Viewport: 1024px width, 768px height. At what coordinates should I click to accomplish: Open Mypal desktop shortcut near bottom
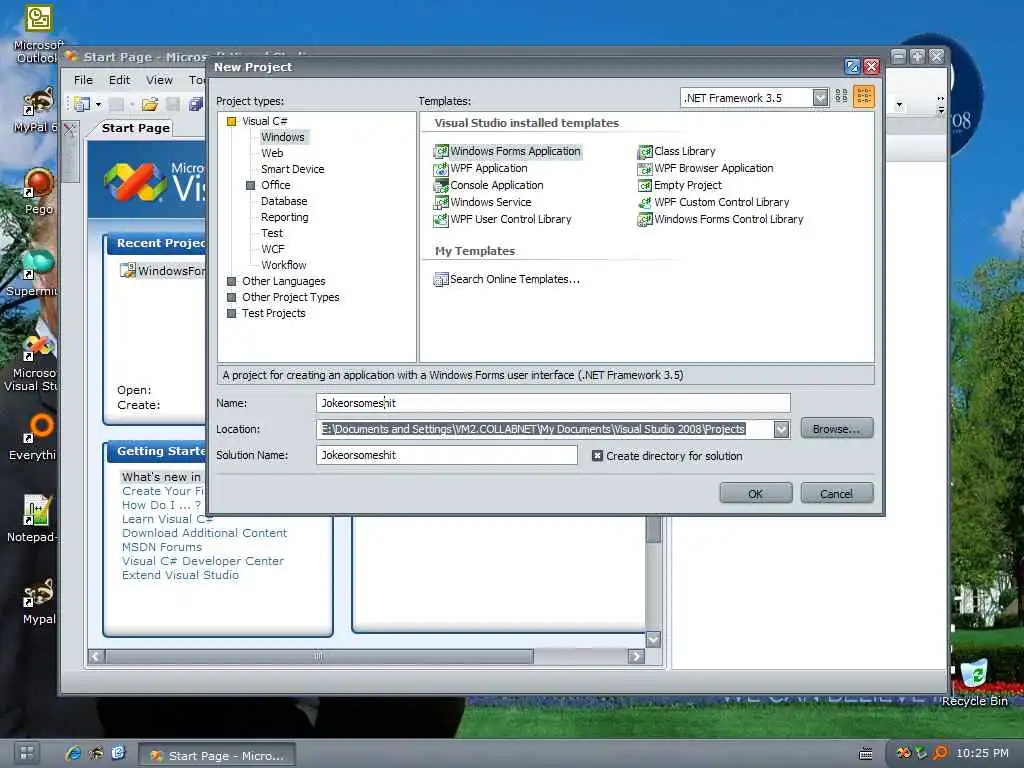(39, 601)
